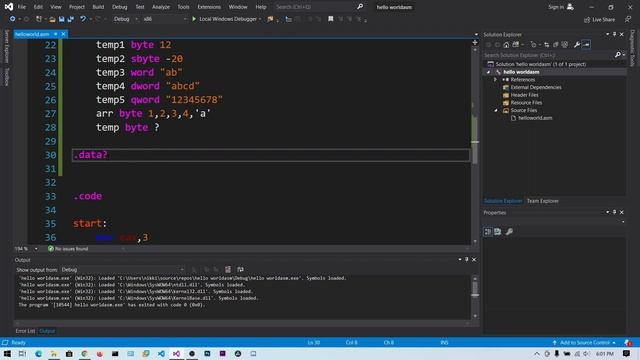
Task: Open Visual Studio Code from taskbar
Action: coord(161,353)
